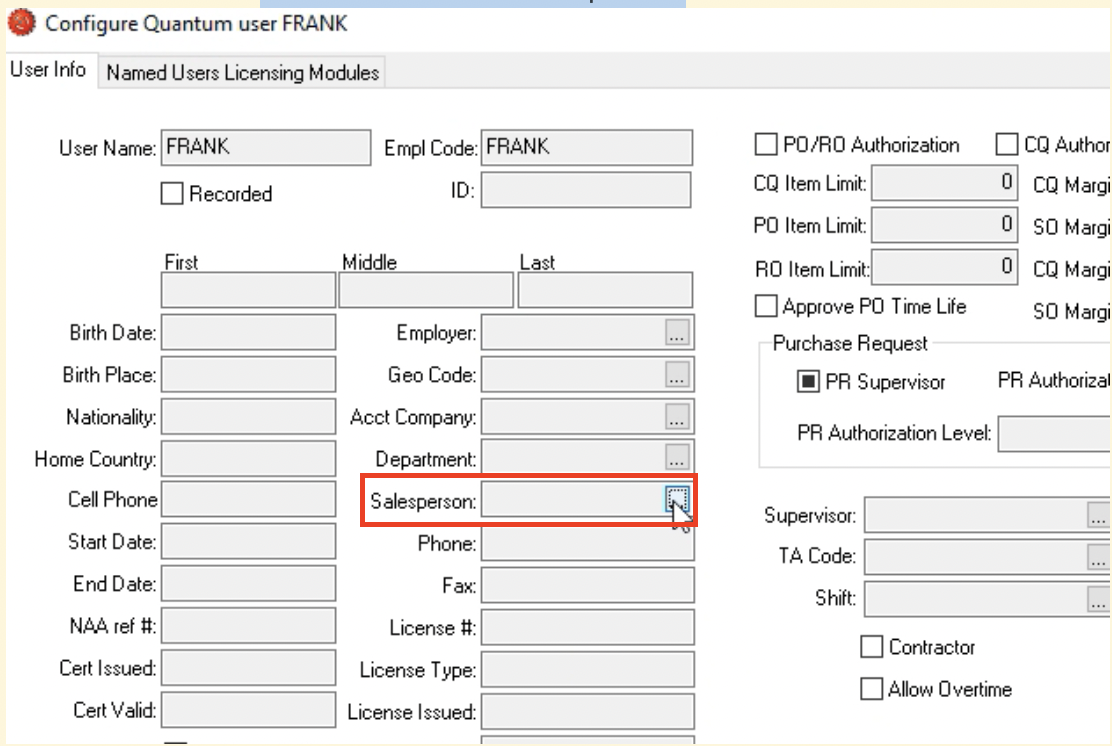Open the Employer lookup ellipsis button

pos(677,332)
